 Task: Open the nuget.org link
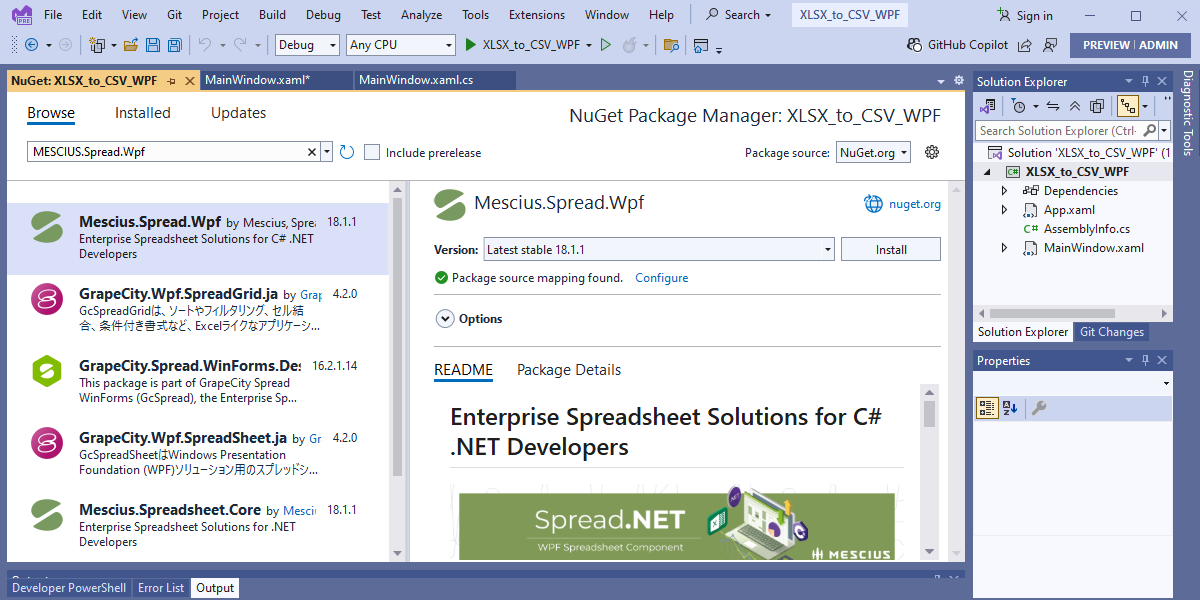point(915,204)
